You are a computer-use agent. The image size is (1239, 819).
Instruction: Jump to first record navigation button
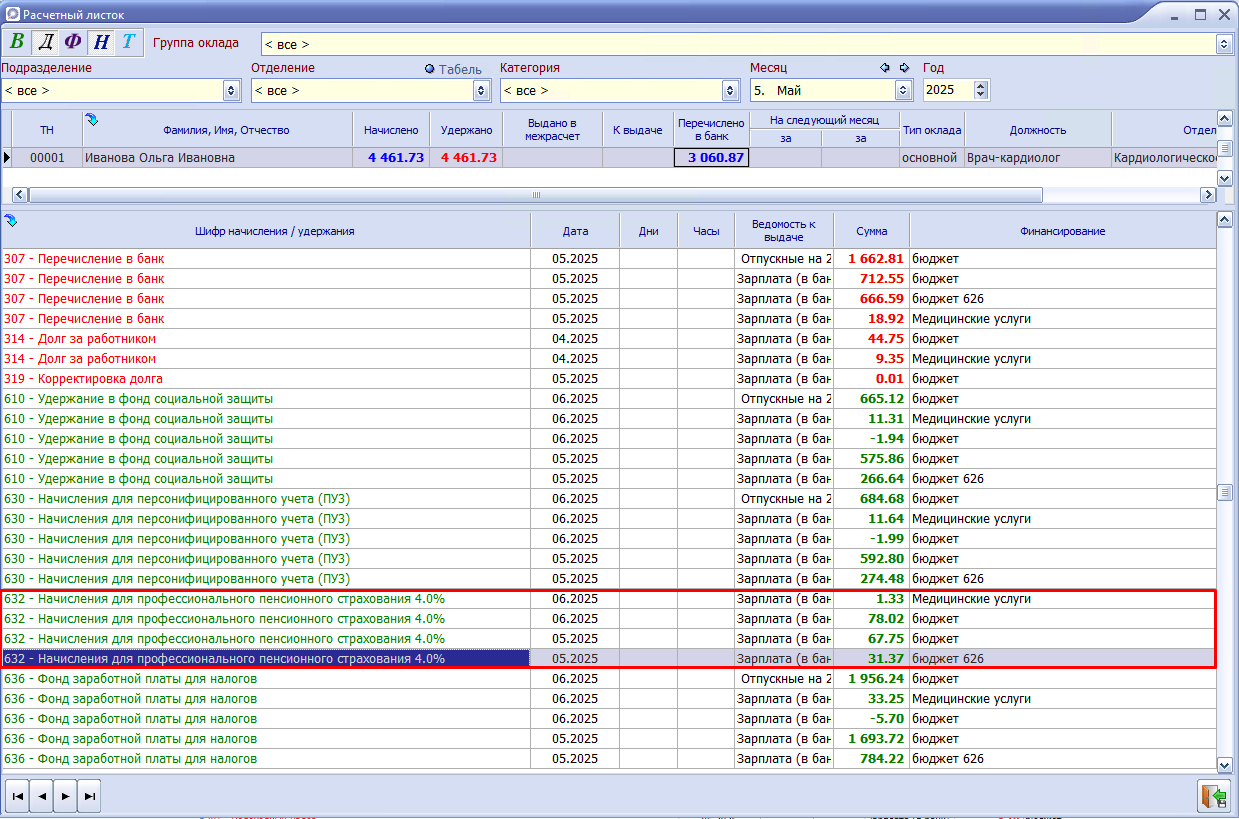coord(18,796)
